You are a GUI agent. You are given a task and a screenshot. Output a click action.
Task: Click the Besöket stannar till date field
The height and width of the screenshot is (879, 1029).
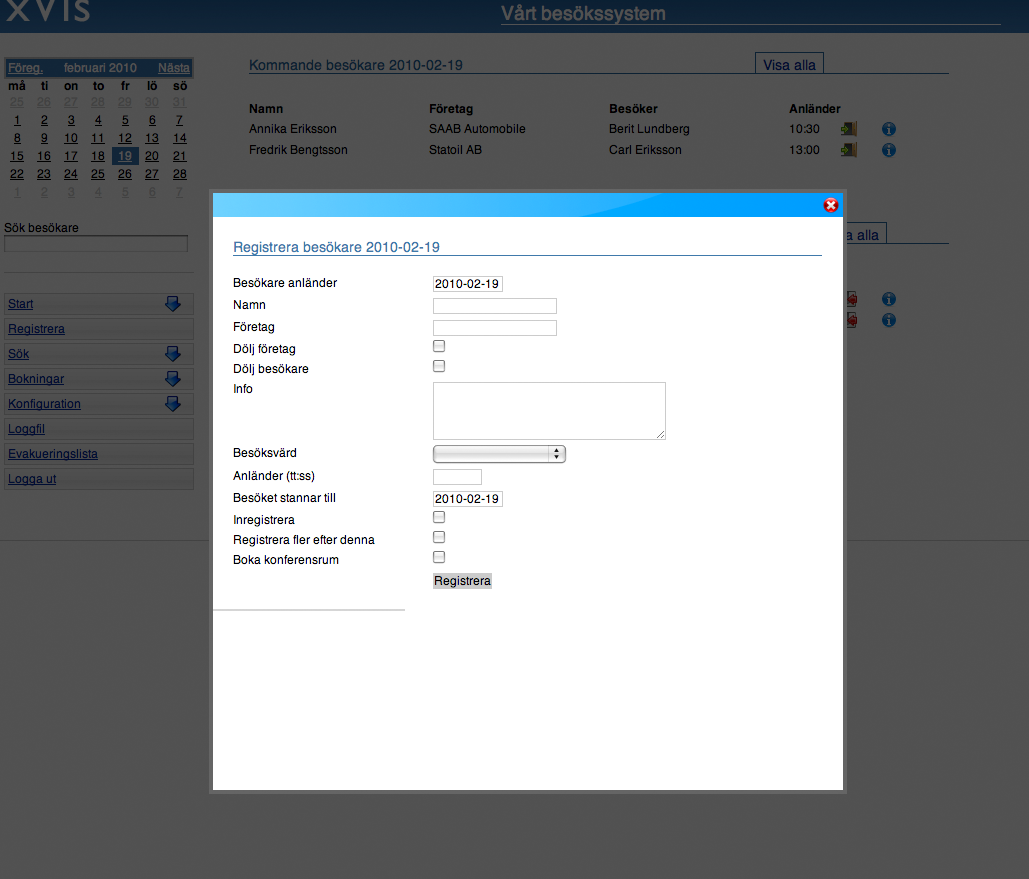(468, 499)
